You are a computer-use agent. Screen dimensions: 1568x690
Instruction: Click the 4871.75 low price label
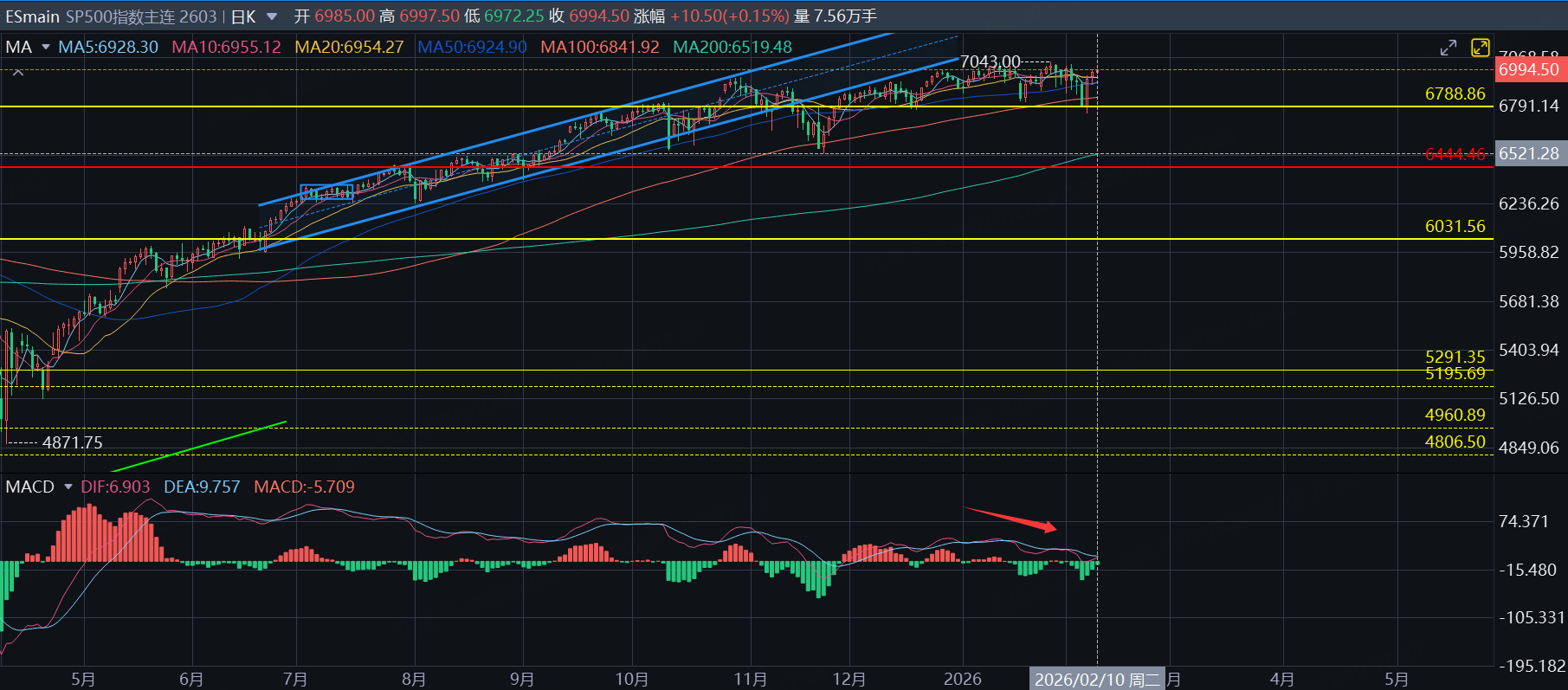pos(73,442)
